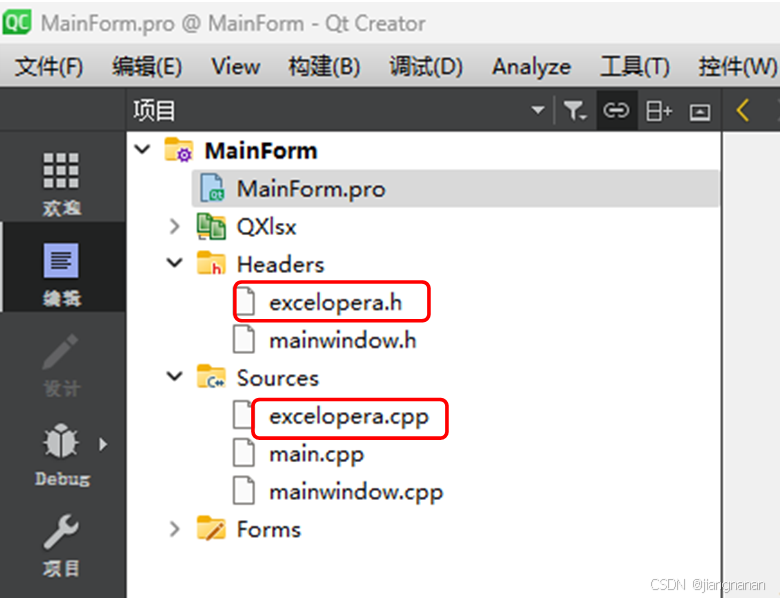Open the Welcome mode in sidebar
Viewport: 780px width, 598px height.
[61, 184]
